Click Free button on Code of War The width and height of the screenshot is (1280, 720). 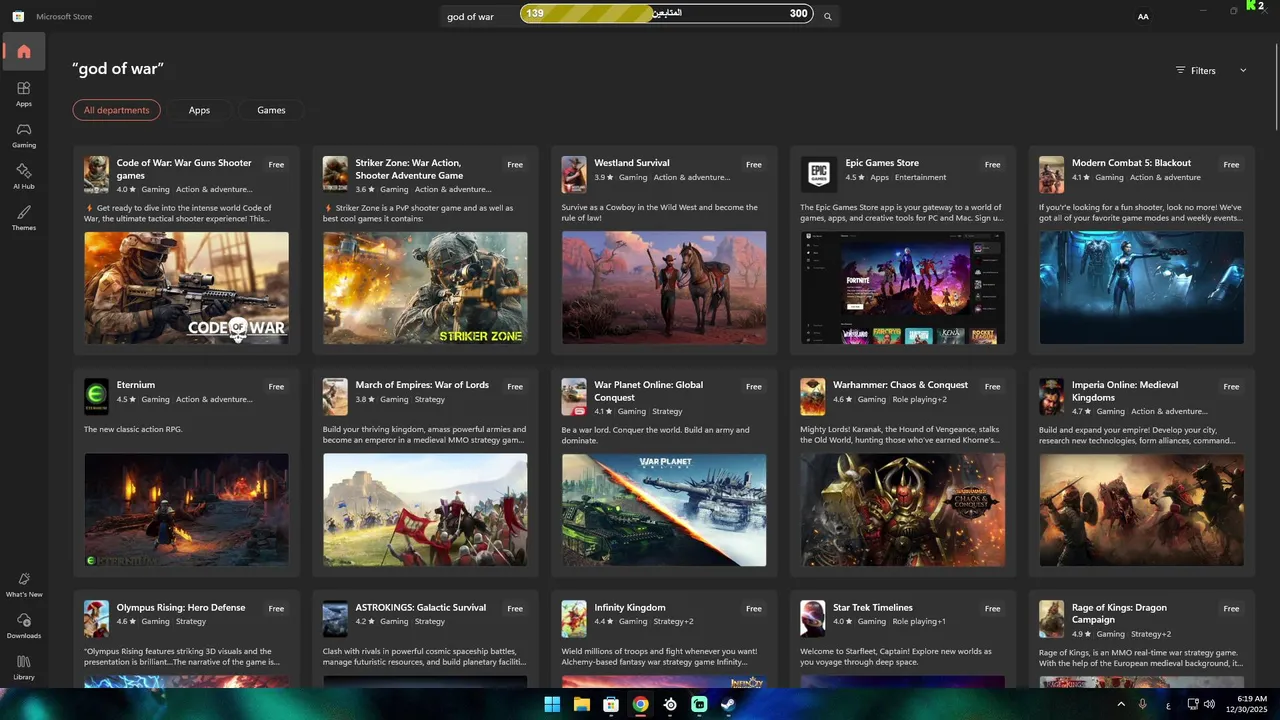pyautogui.click(x=276, y=165)
